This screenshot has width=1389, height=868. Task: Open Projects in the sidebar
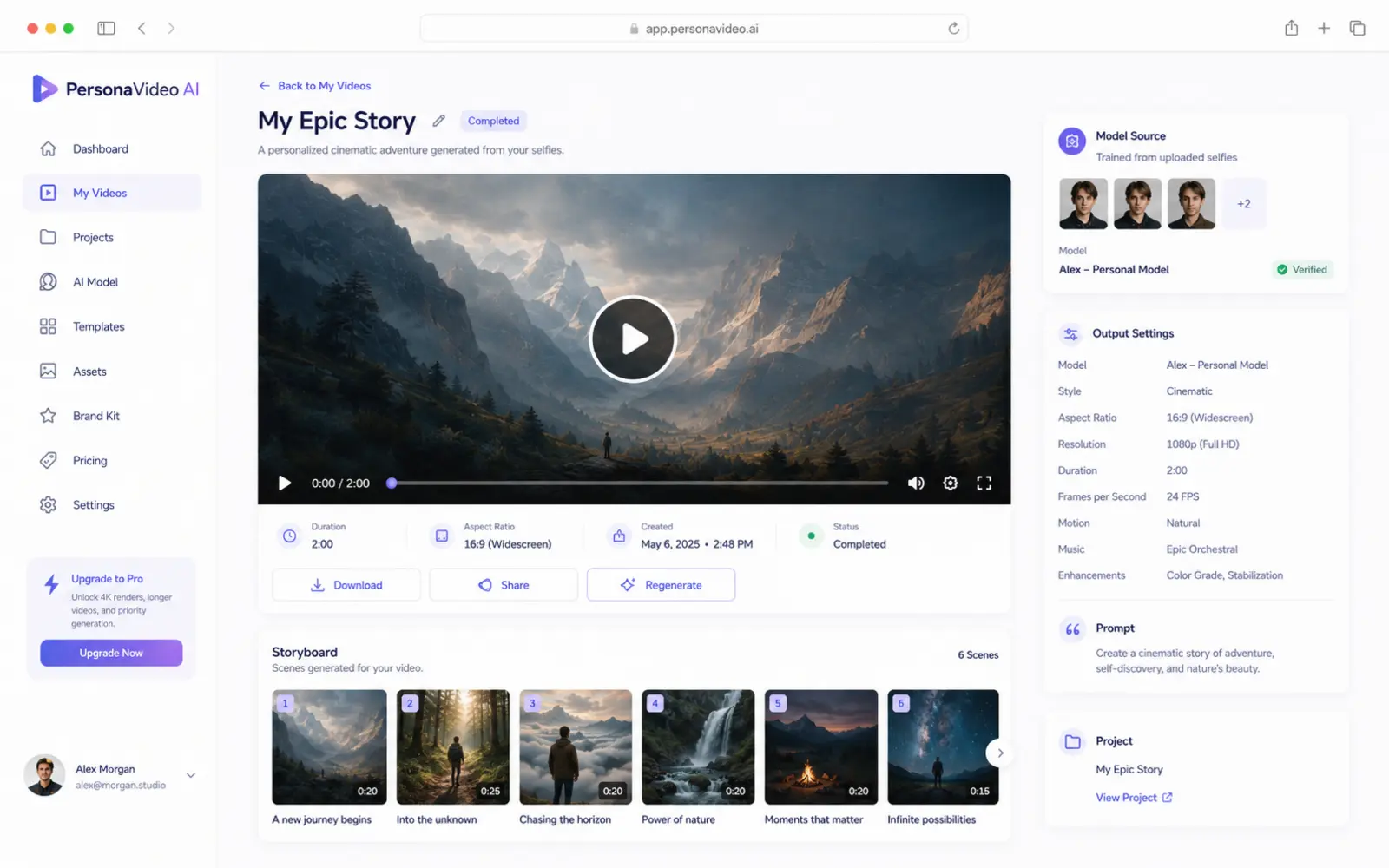tap(112, 237)
